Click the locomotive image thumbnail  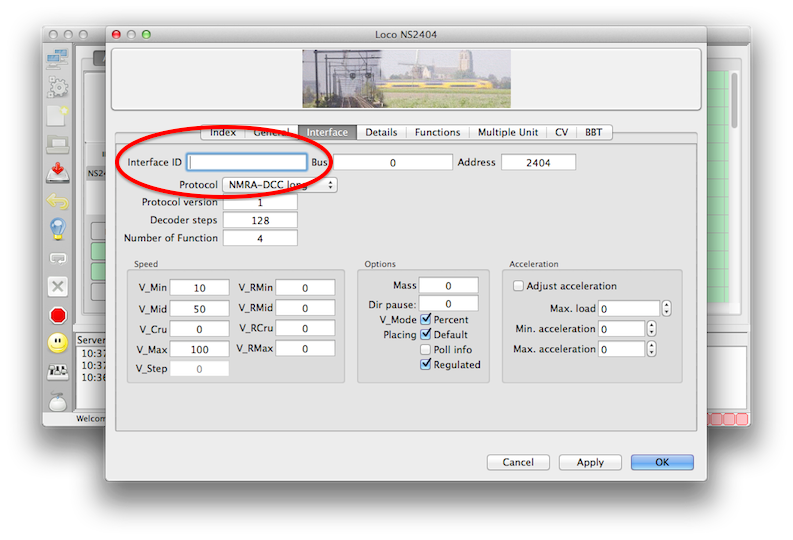(x=406, y=78)
